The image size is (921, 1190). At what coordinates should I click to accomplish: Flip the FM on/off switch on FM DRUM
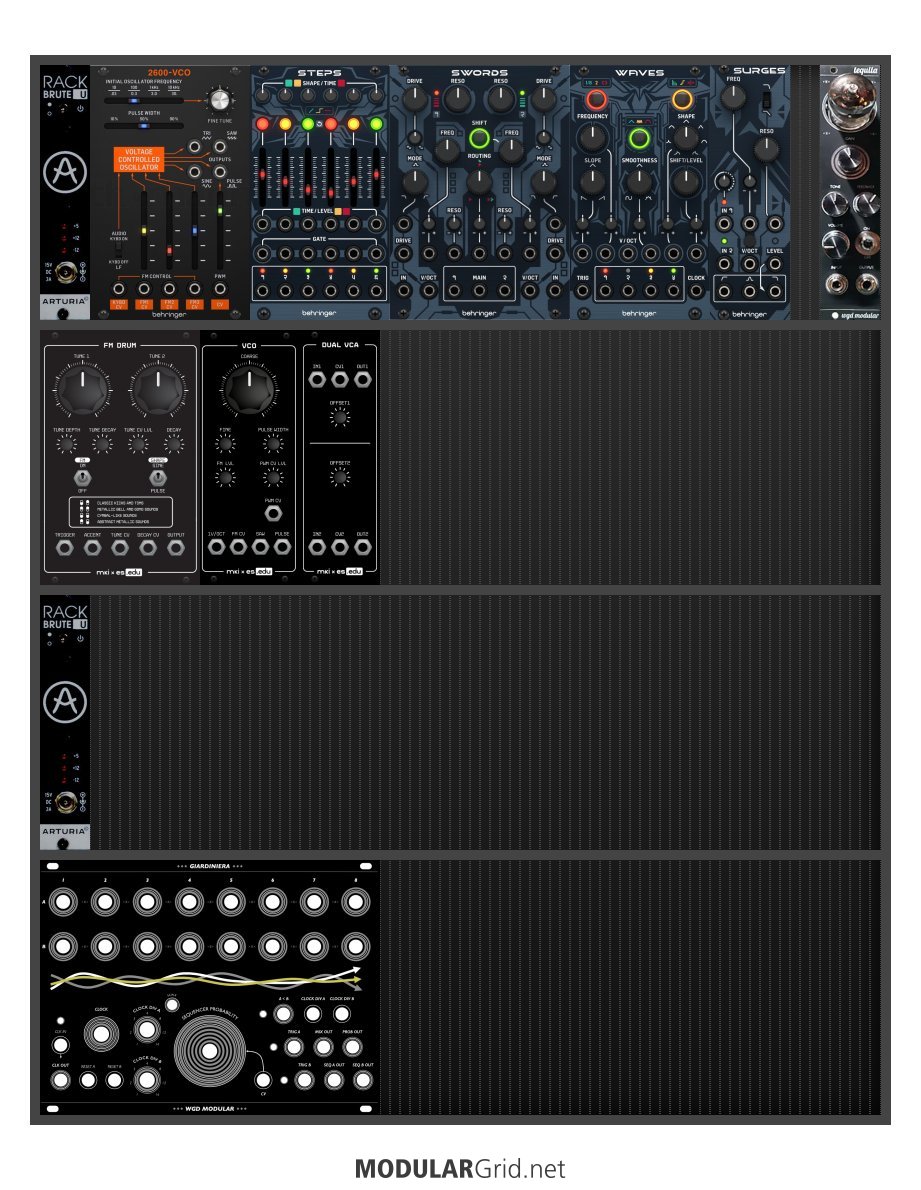tap(82, 477)
